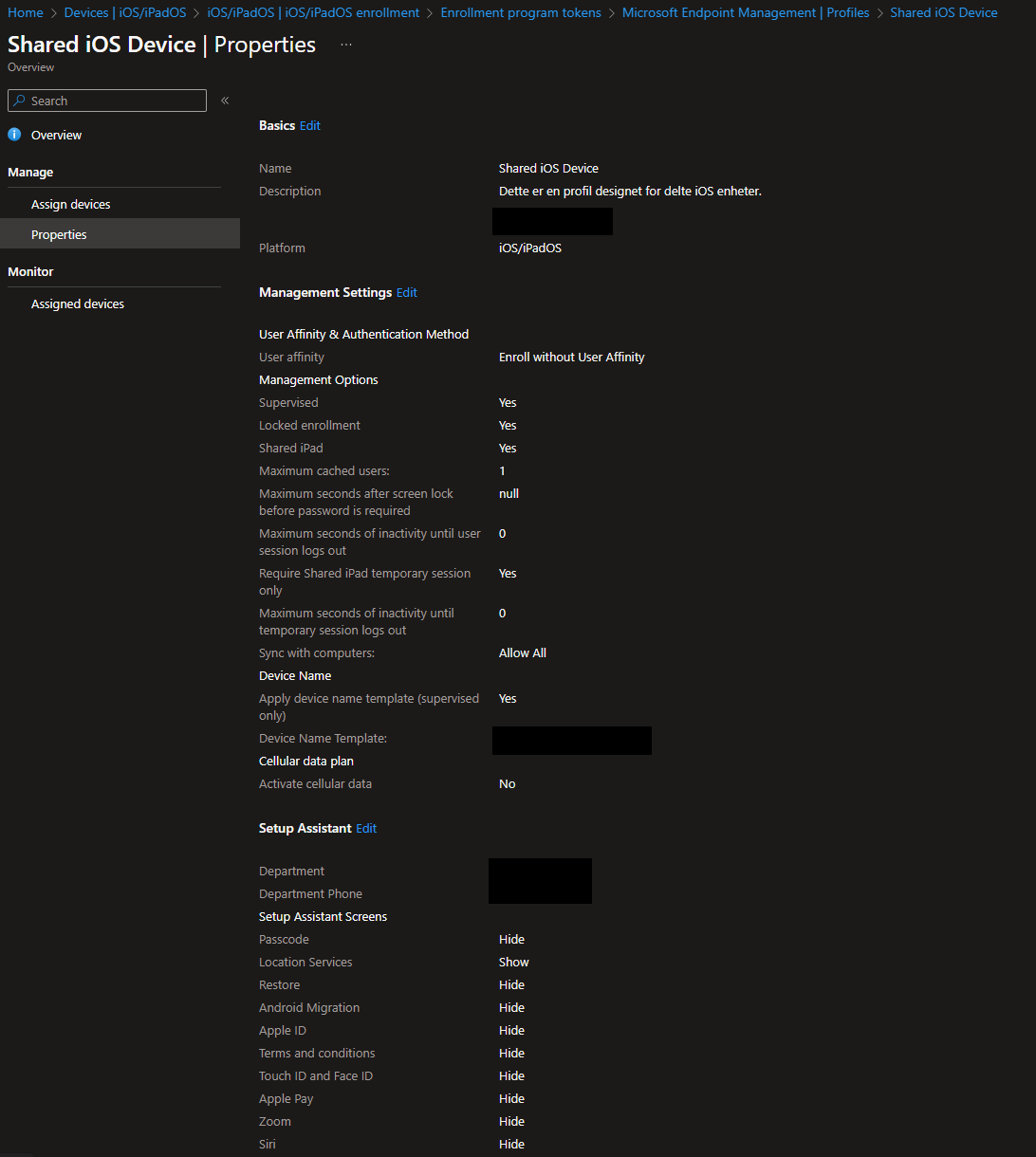The height and width of the screenshot is (1157, 1036).
Task: Edit the Management Settings section
Action: pyautogui.click(x=406, y=292)
